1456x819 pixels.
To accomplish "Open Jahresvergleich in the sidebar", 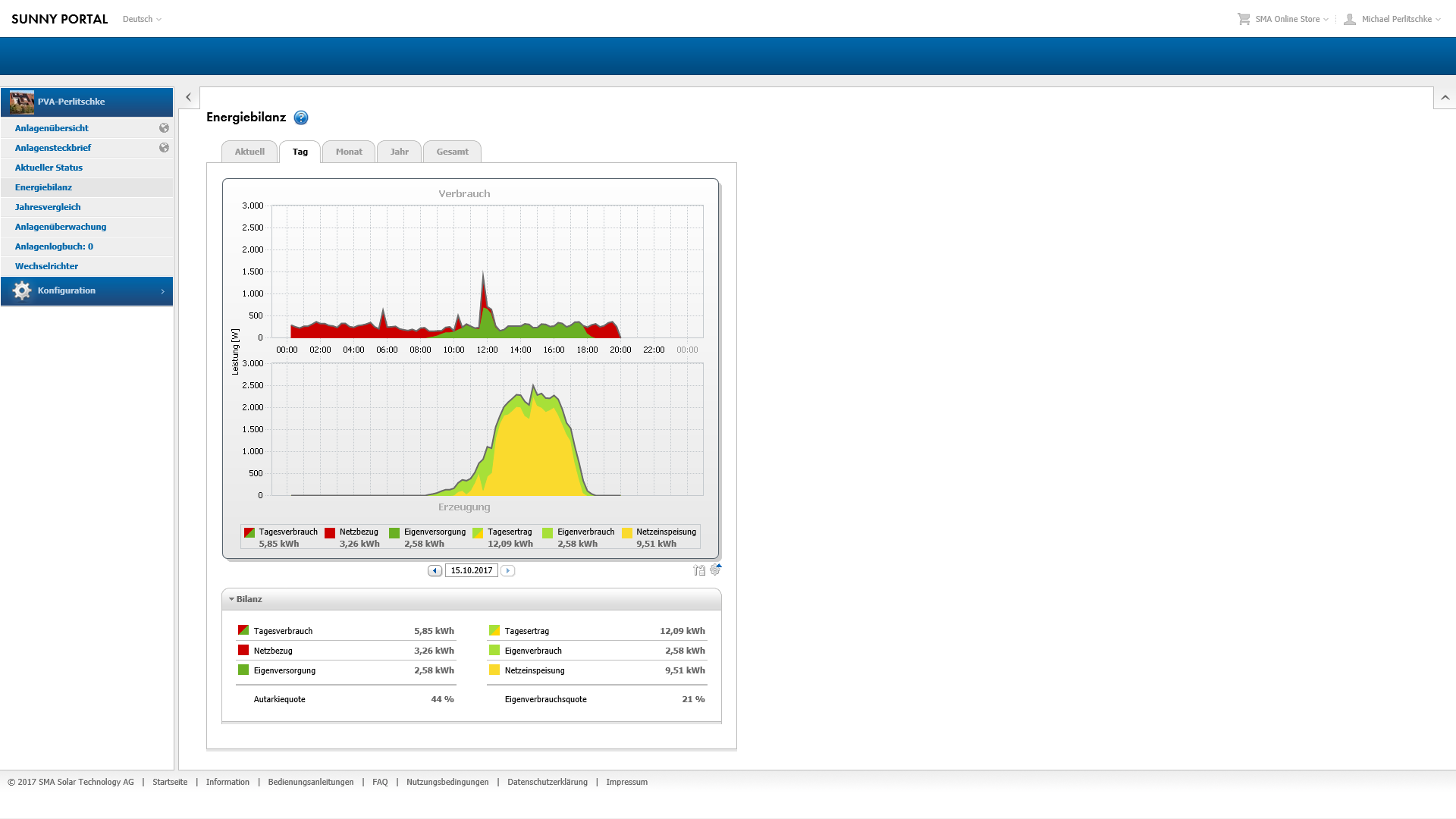I will 48,207.
